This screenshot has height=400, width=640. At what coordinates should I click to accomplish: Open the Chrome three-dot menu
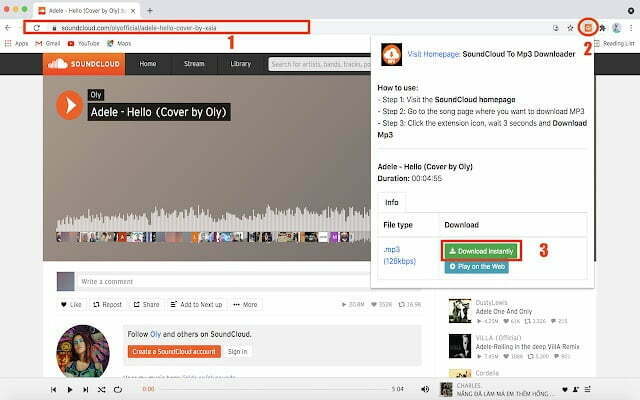(631, 28)
